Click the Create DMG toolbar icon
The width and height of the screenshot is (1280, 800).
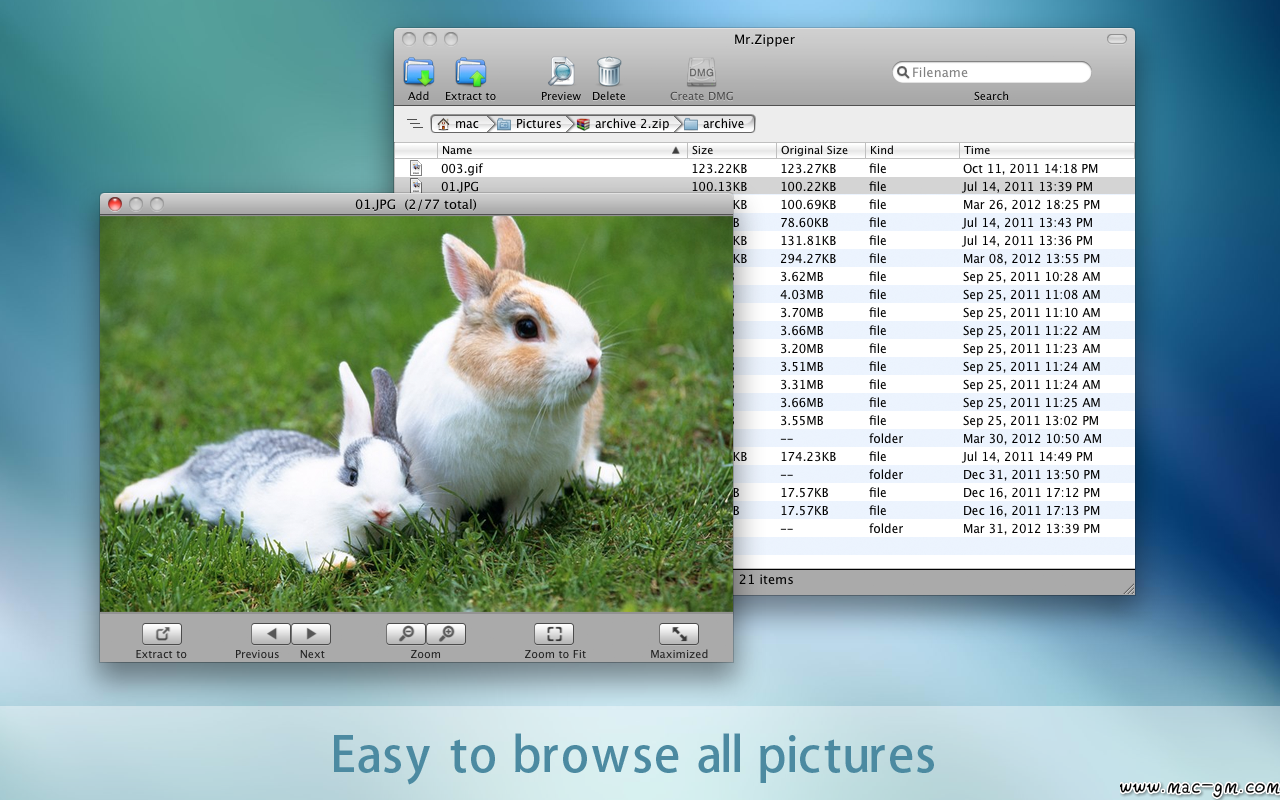701,72
